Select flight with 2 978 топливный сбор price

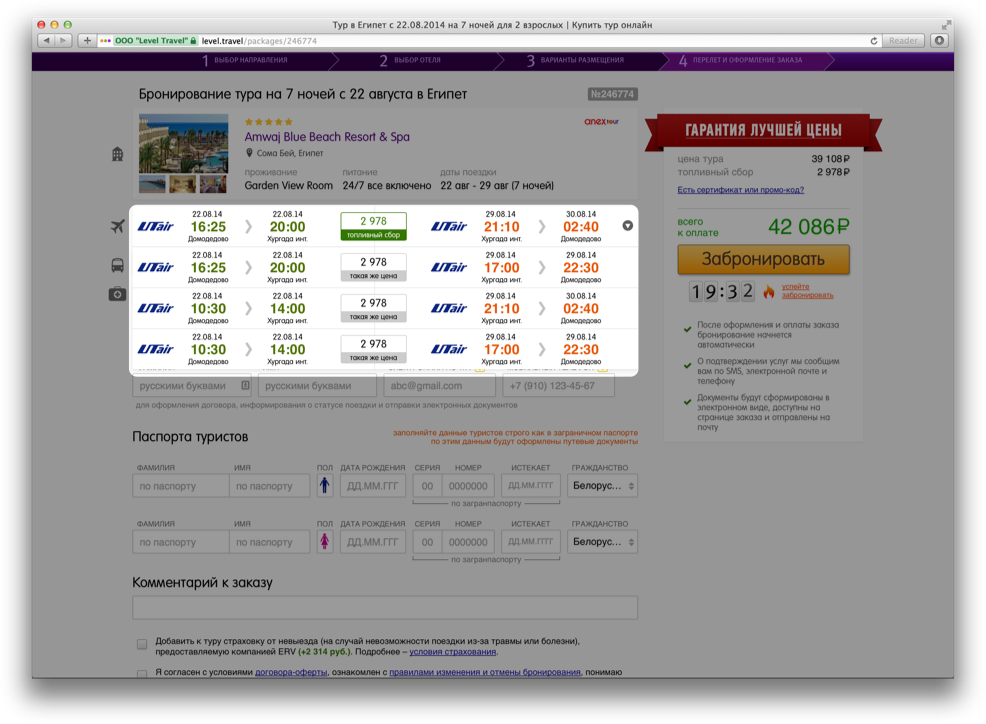[374, 226]
